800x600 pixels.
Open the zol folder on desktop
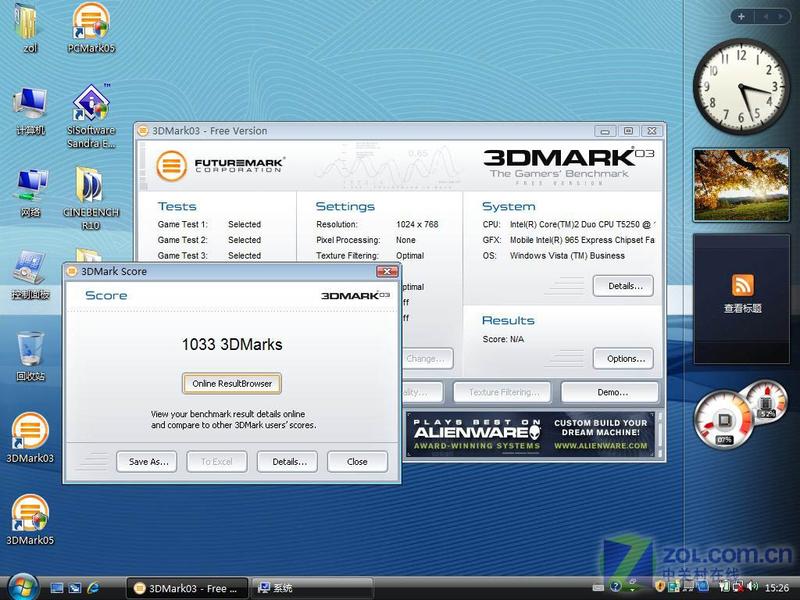[29, 27]
